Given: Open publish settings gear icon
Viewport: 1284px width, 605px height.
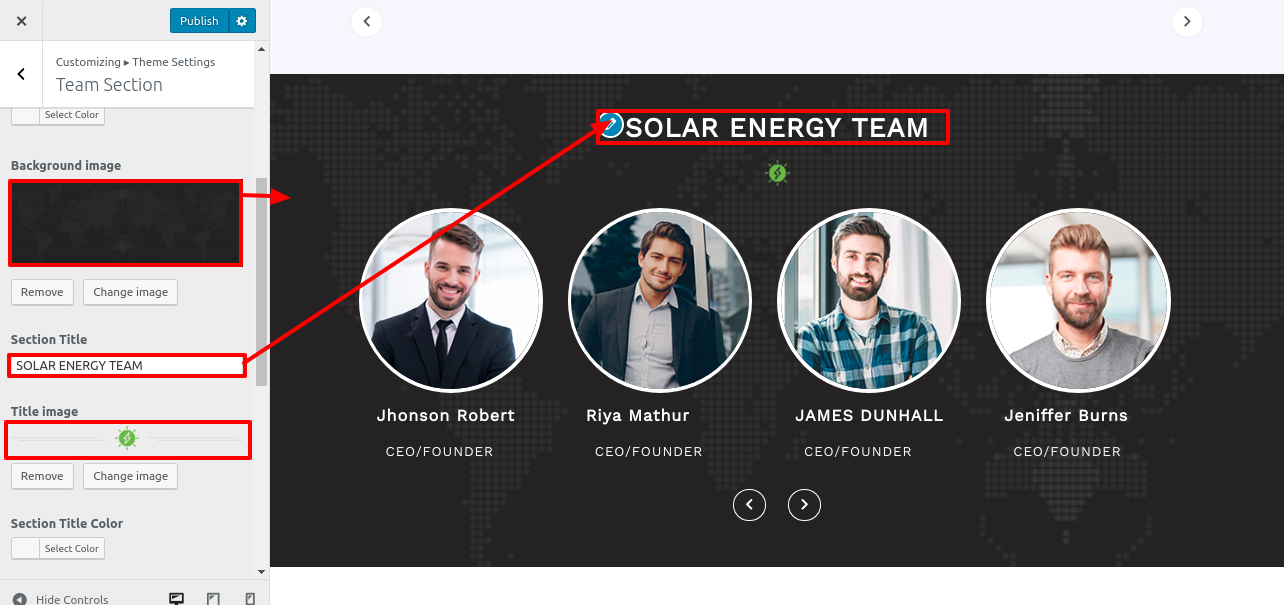Looking at the screenshot, I should pyautogui.click(x=242, y=21).
